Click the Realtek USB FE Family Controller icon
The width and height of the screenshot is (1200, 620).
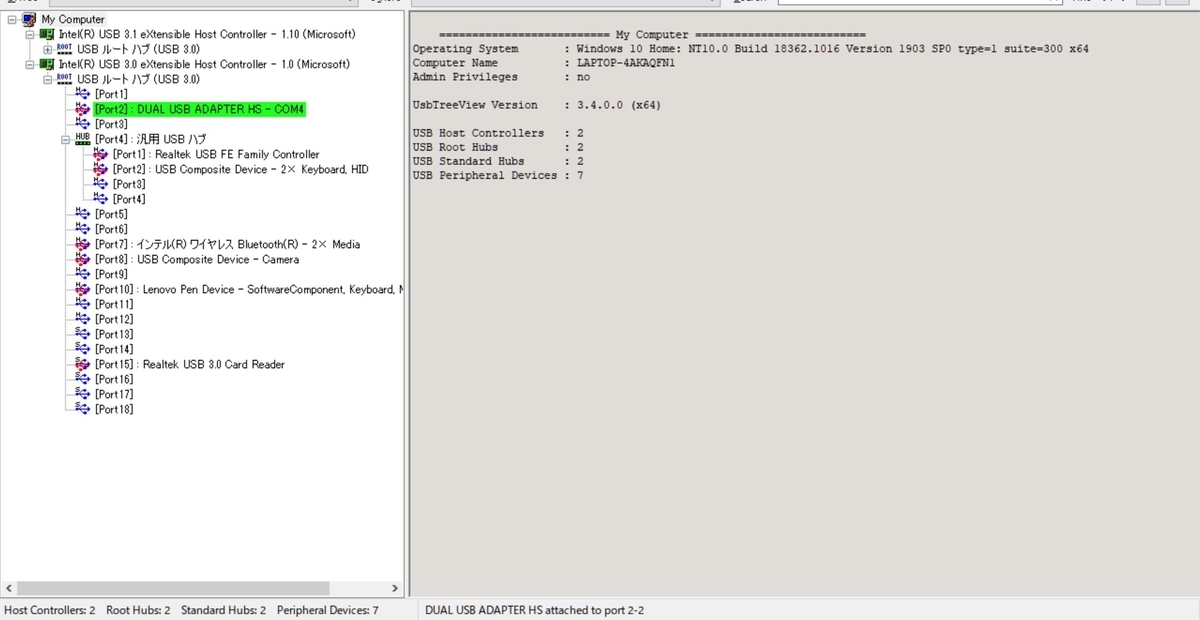coord(101,154)
